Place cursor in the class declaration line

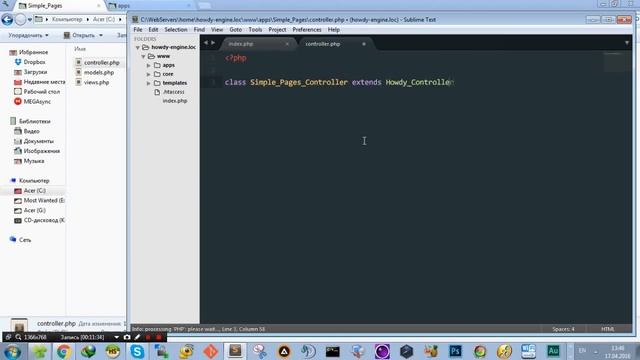coord(339,82)
